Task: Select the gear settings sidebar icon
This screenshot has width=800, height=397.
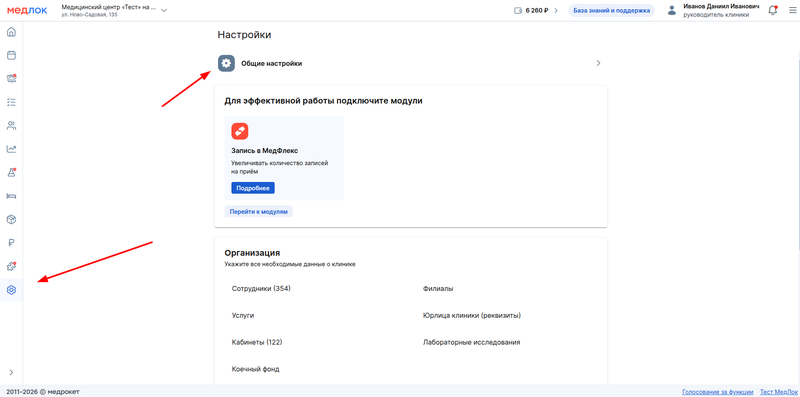Action: click(11, 290)
